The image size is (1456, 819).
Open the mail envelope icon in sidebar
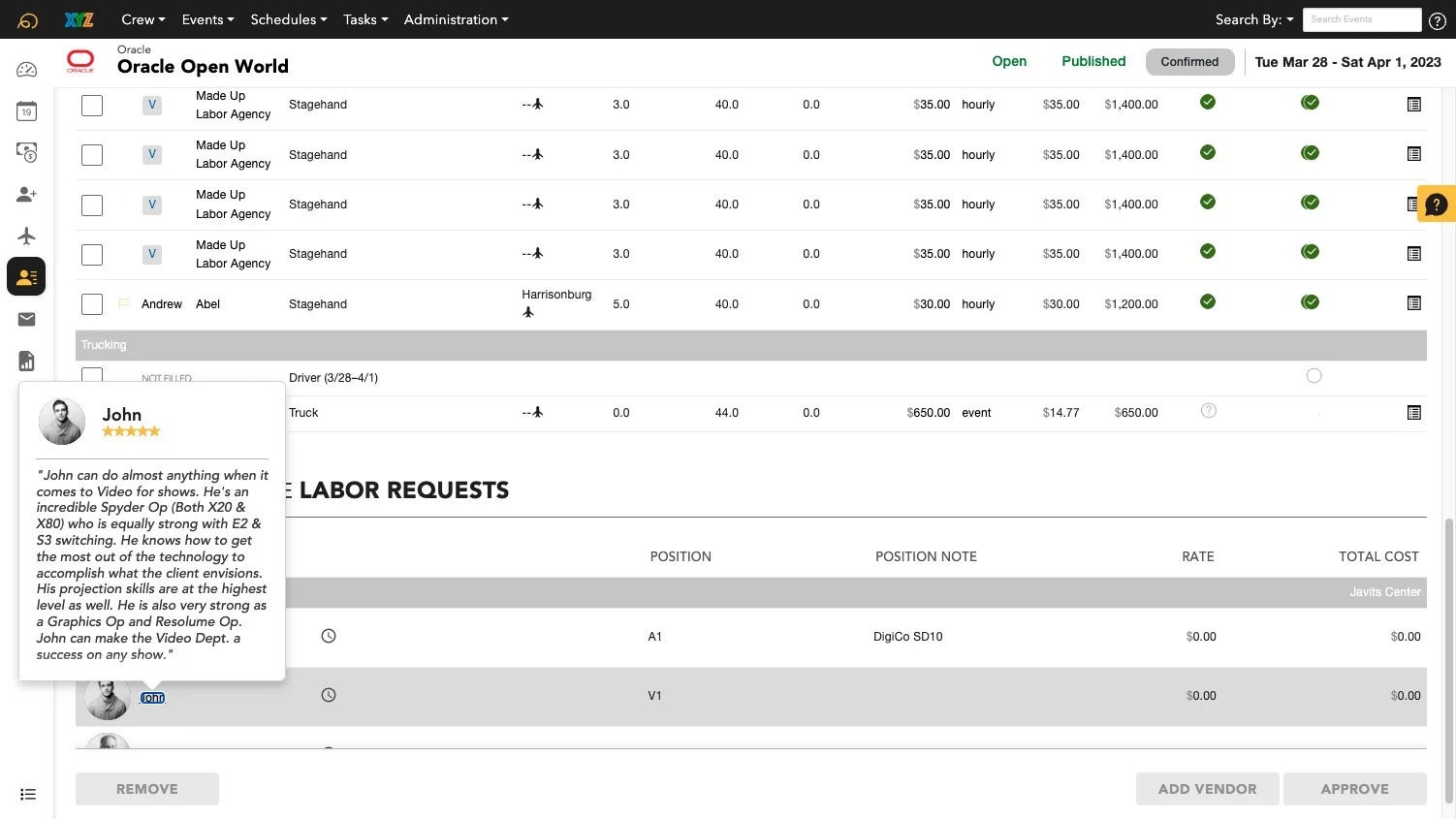click(27, 319)
